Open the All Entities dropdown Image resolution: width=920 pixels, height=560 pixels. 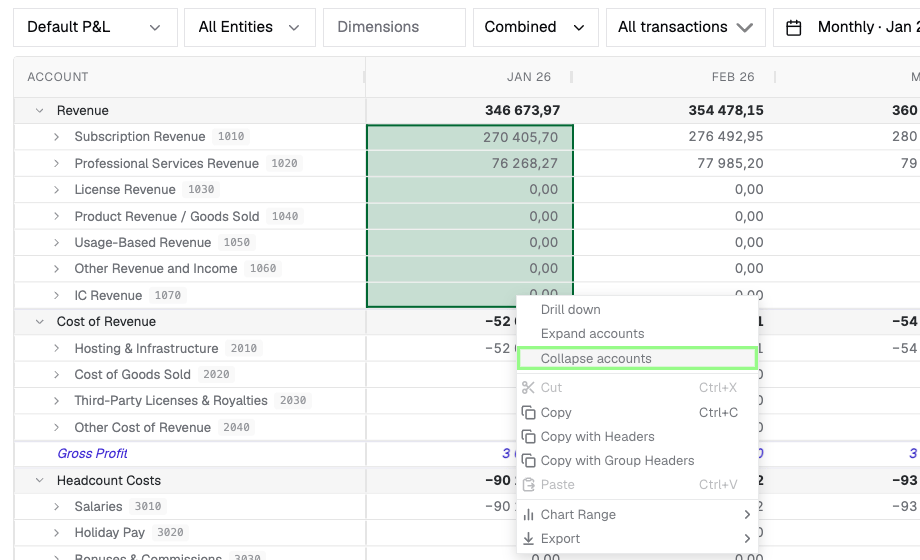pos(249,28)
